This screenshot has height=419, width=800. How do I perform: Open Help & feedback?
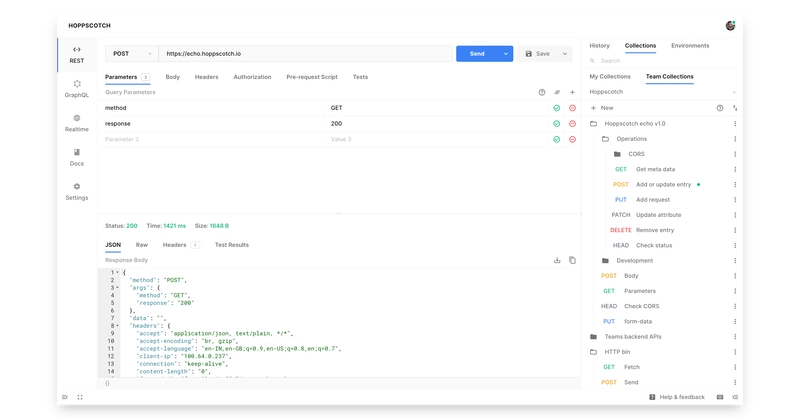(677, 397)
